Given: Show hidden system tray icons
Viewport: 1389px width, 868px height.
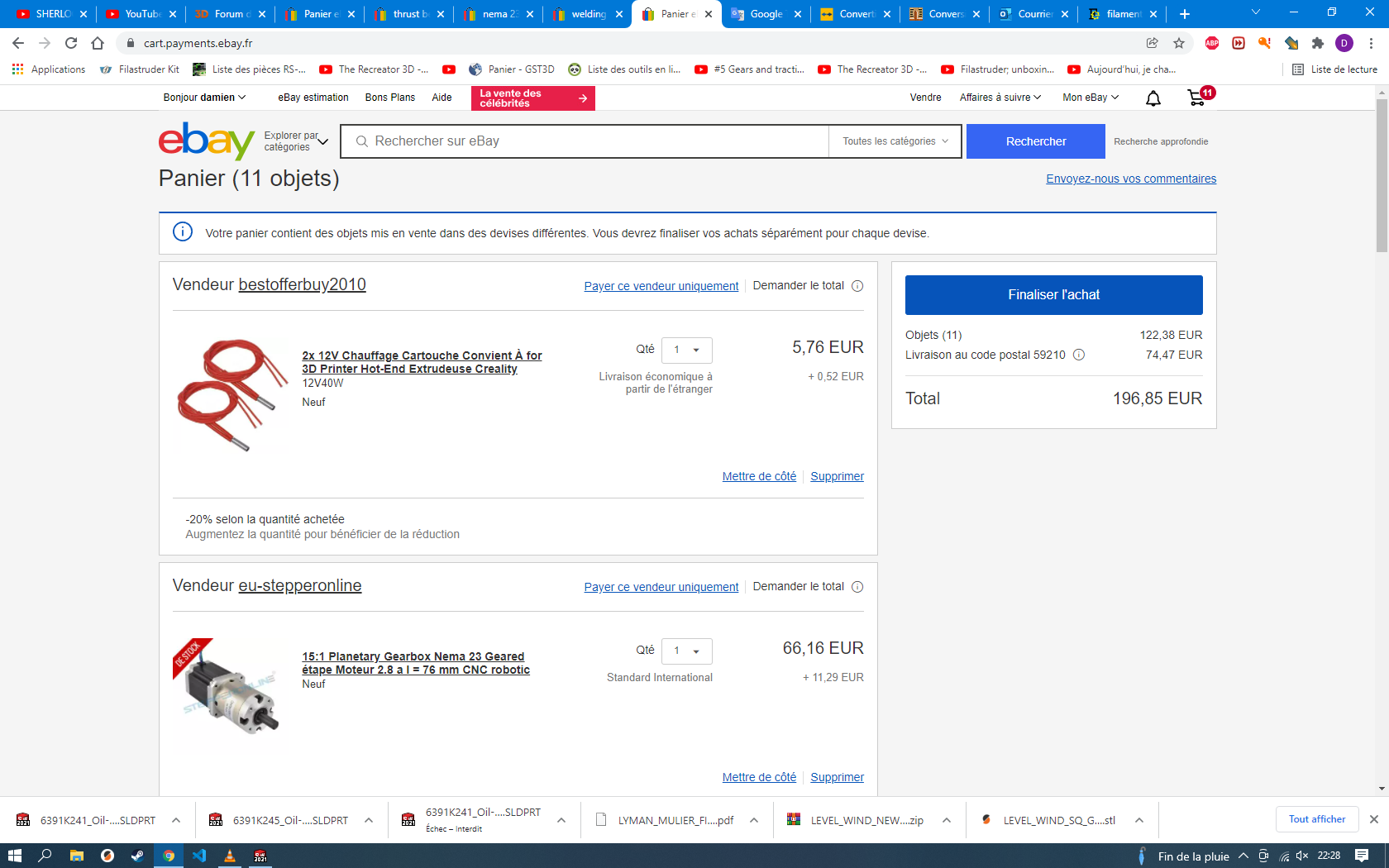Looking at the screenshot, I should [x=1243, y=856].
